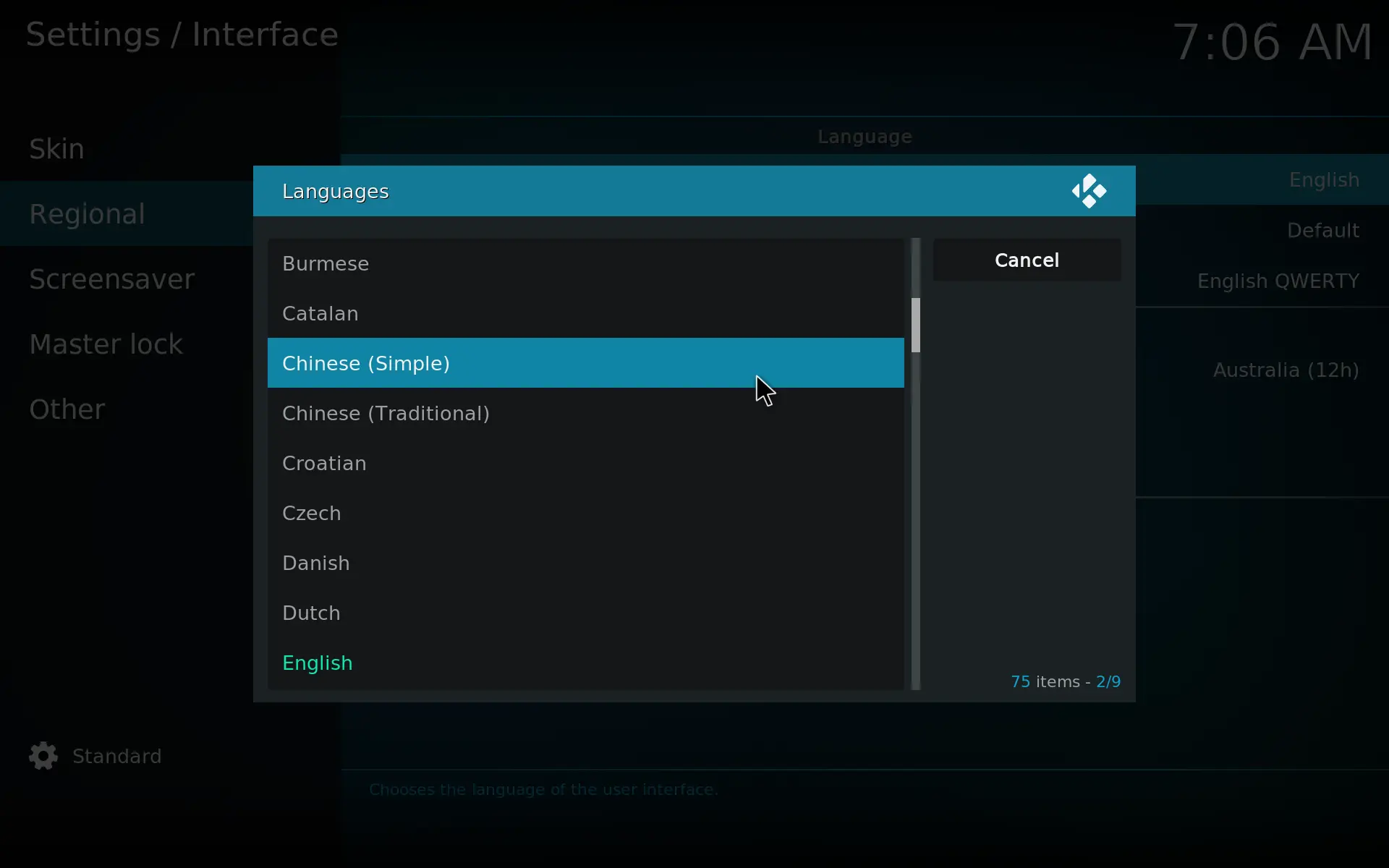Click the Kodi logo in the Languages dialog
The image size is (1389, 868).
coord(1089,190)
